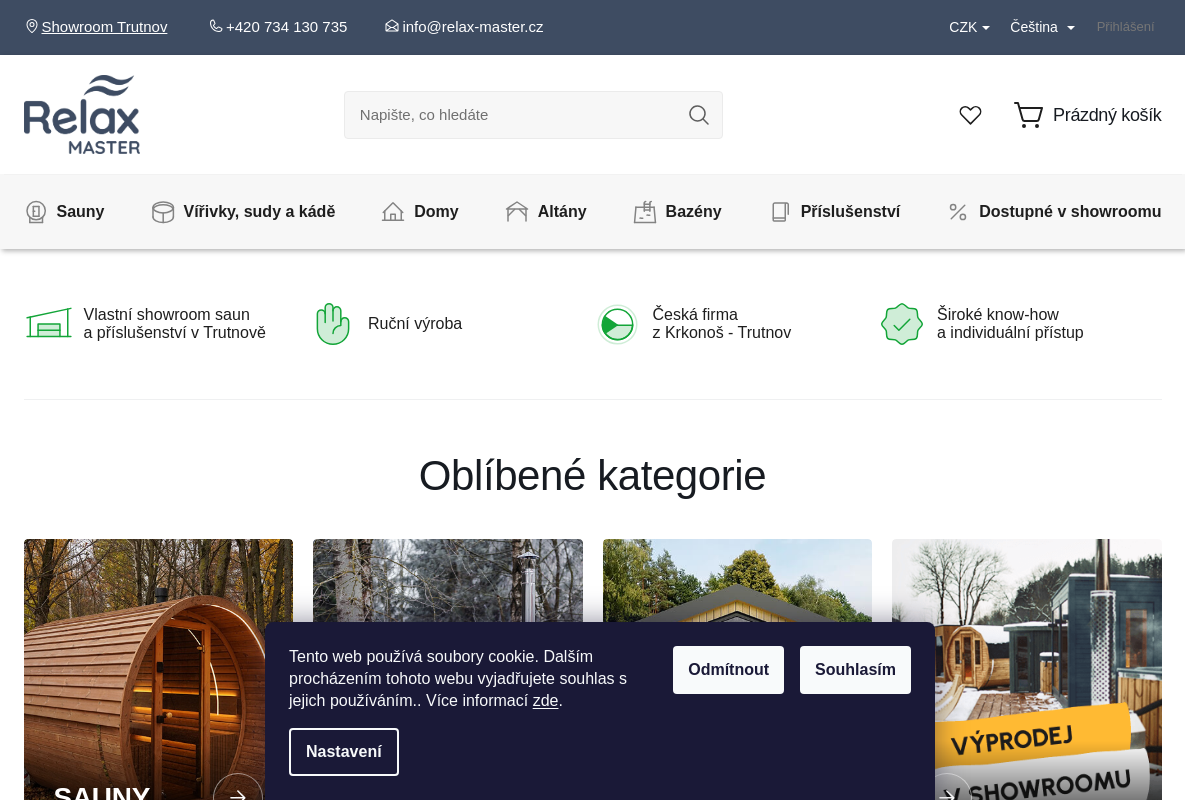Click the magnifier search icon
This screenshot has height=800, width=1200.
click(x=698, y=115)
